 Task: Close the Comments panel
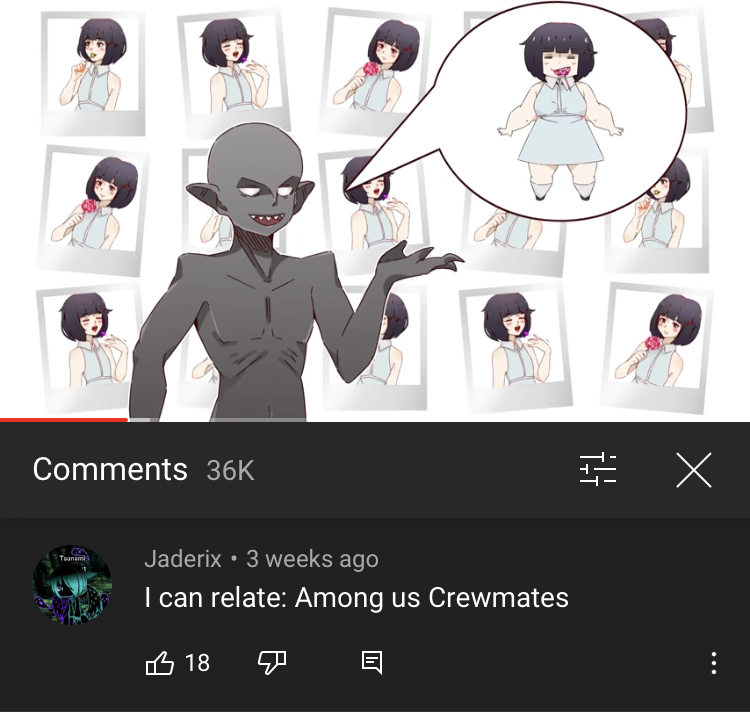[x=694, y=470]
